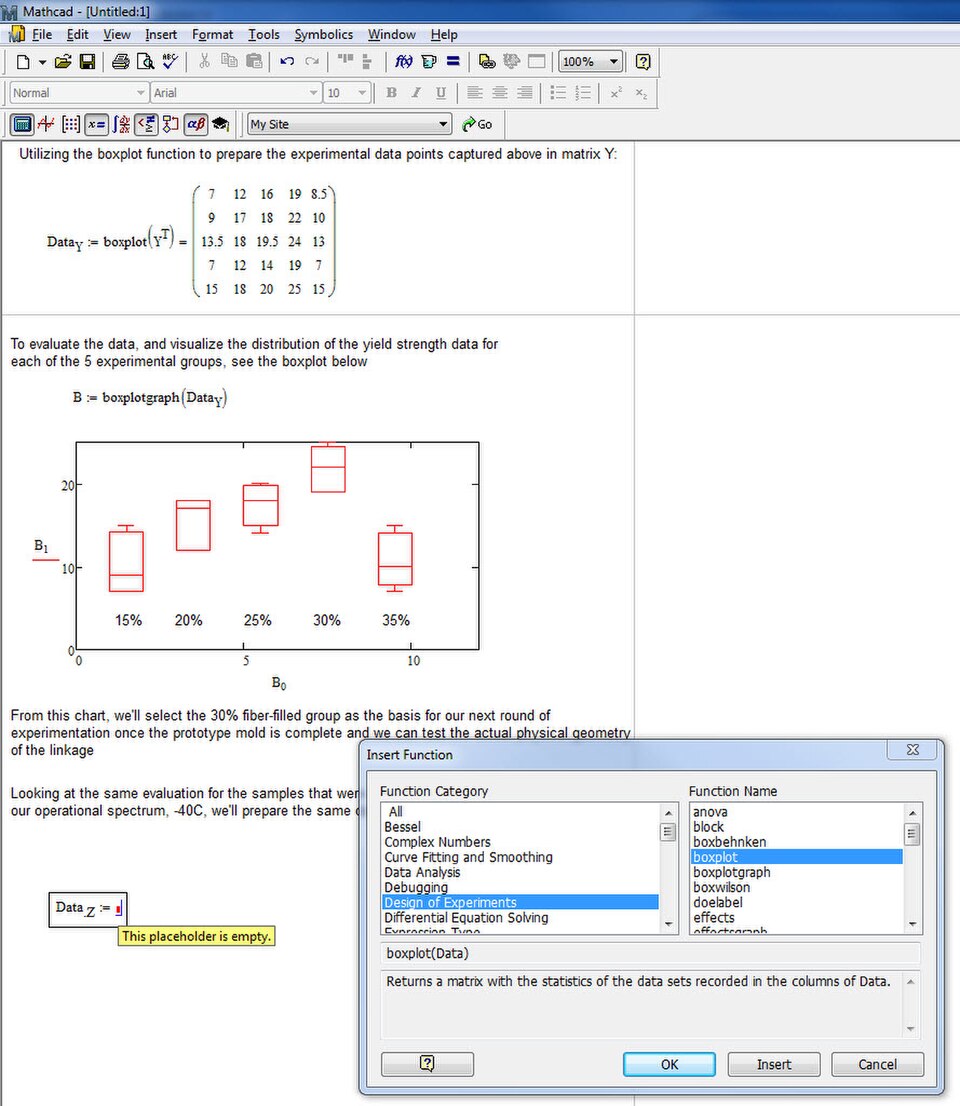The image size is (960, 1106).
Task: Open the My Site dropdown
Action: 443,124
